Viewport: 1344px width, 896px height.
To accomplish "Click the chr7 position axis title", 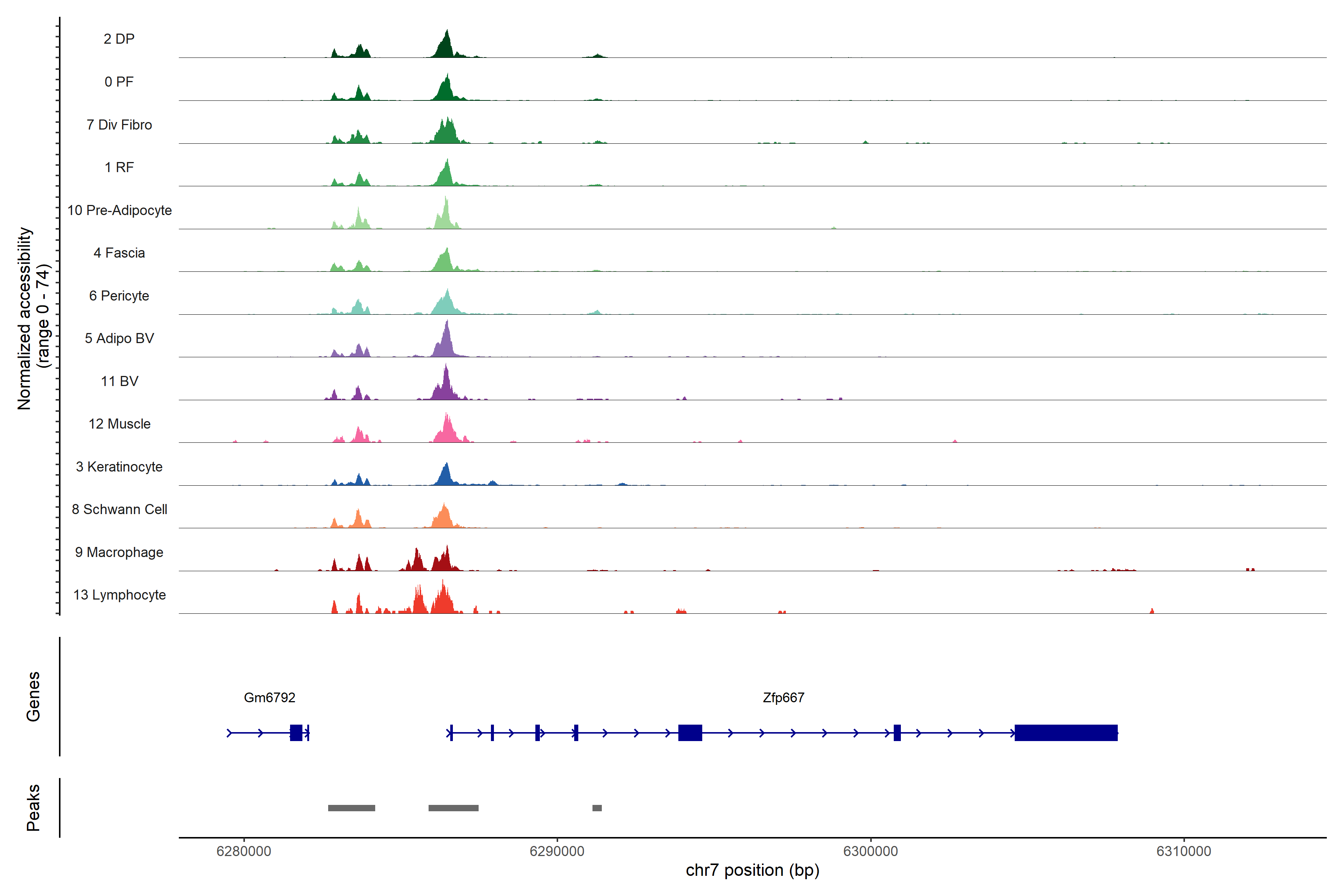I will click(x=752, y=870).
